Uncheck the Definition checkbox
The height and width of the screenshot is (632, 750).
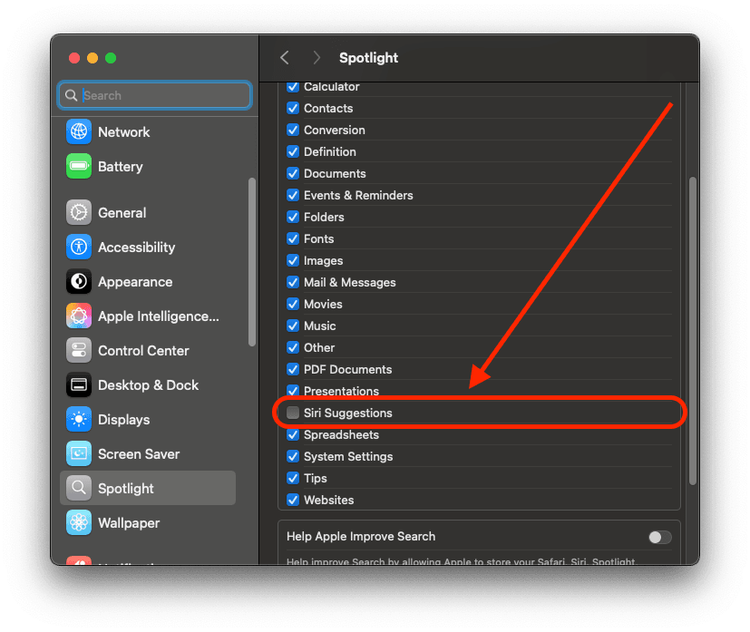click(x=293, y=152)
